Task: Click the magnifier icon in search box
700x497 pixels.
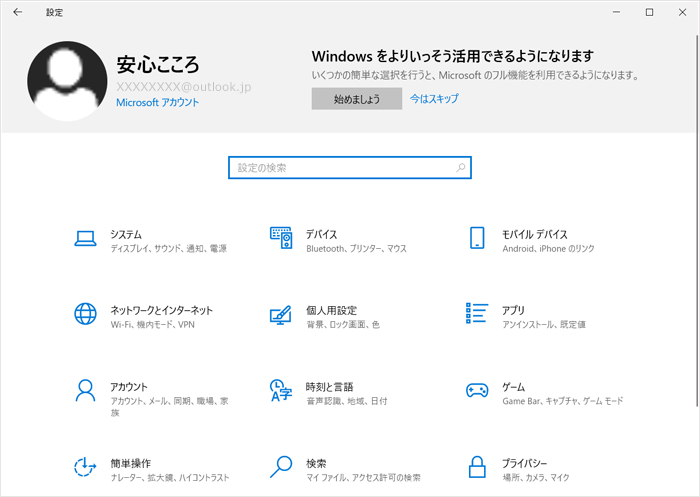Action: (461, 168)
